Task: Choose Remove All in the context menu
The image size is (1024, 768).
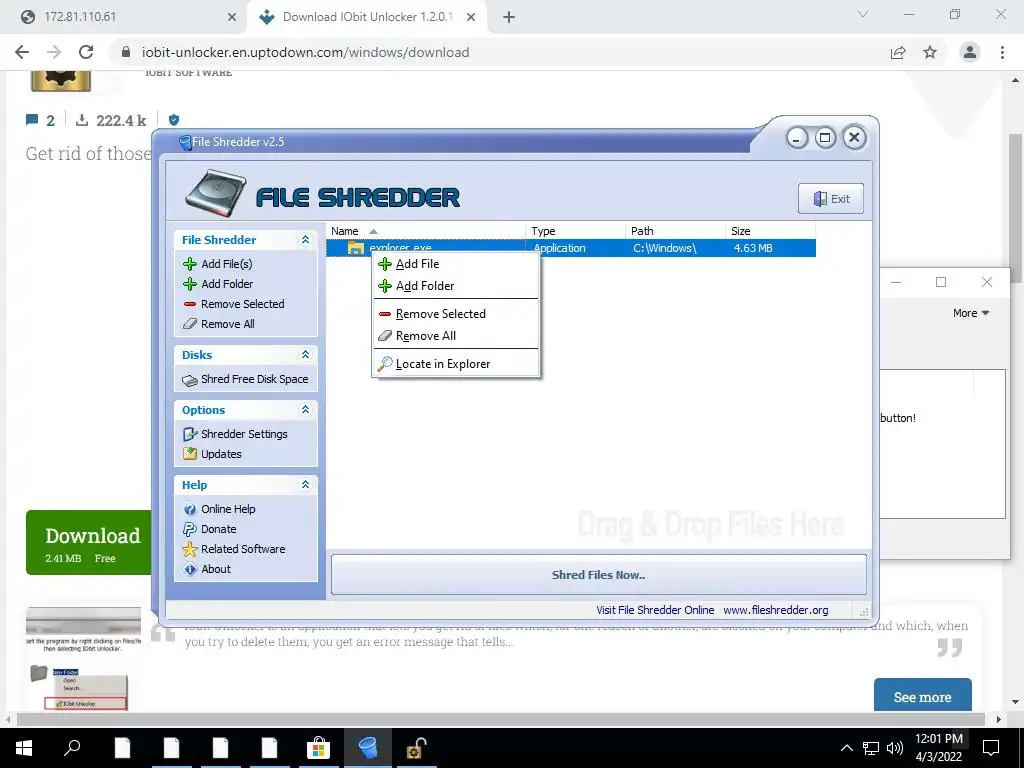Action: pos(456,336)
